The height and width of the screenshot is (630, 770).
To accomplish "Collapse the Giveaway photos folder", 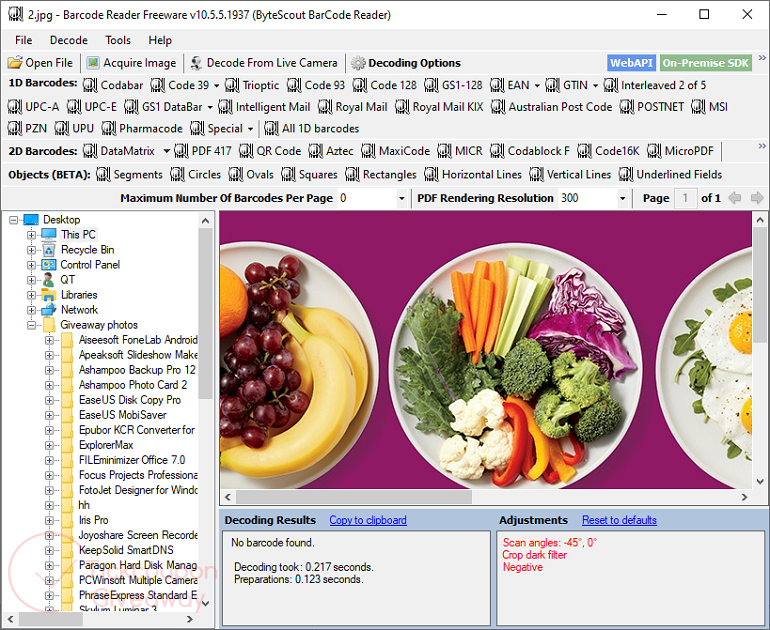I will 31,325.
